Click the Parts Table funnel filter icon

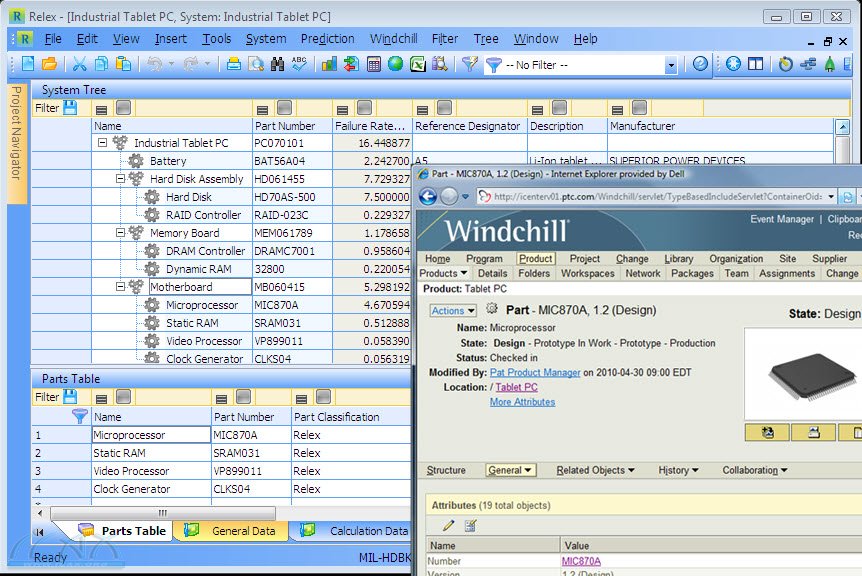click(x=80, y=416)
